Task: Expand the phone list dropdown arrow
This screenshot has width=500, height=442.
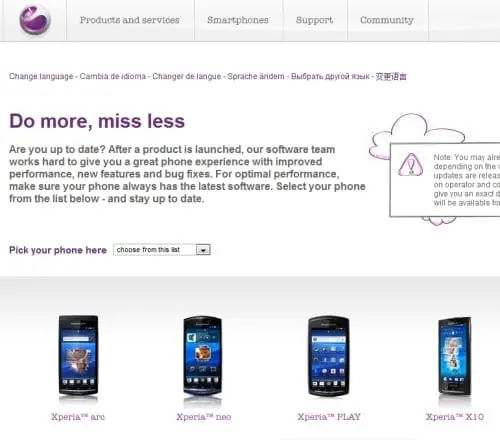Action: click(x=203, y=250)
